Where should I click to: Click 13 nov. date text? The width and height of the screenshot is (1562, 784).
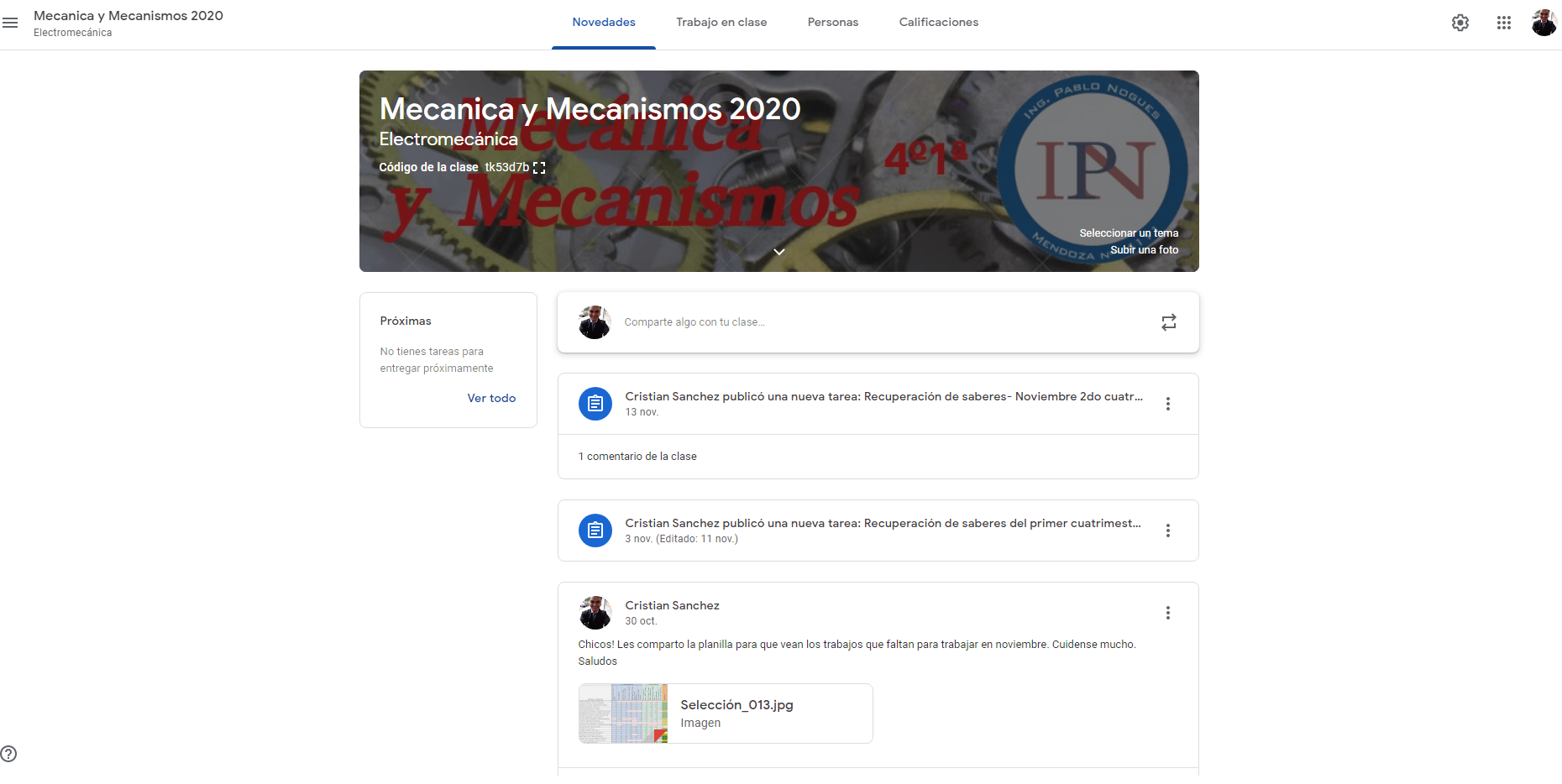642,412
